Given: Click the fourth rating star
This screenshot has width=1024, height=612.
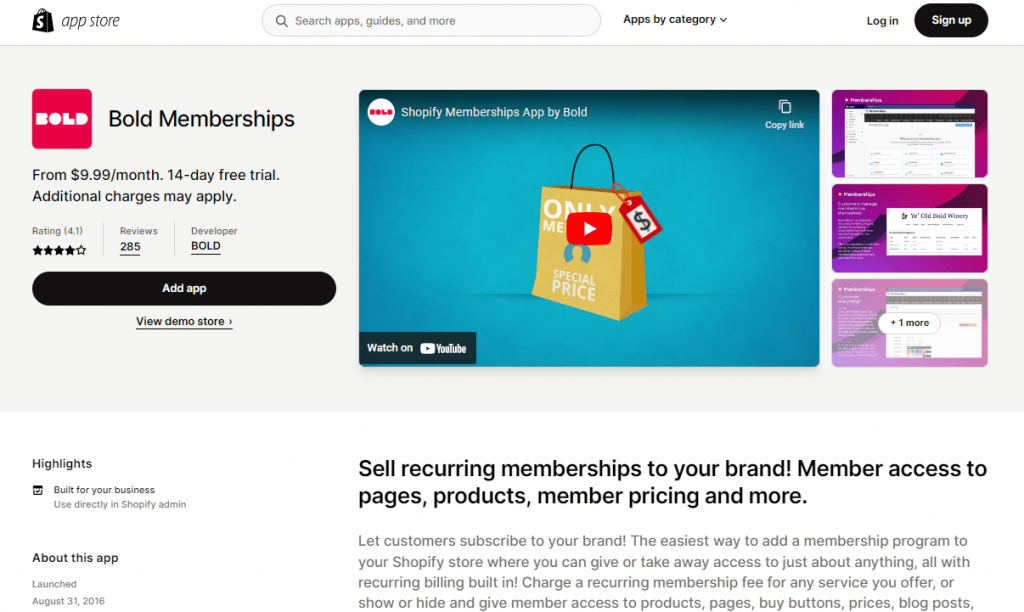Looking at the screenshot, I should 70,250.
